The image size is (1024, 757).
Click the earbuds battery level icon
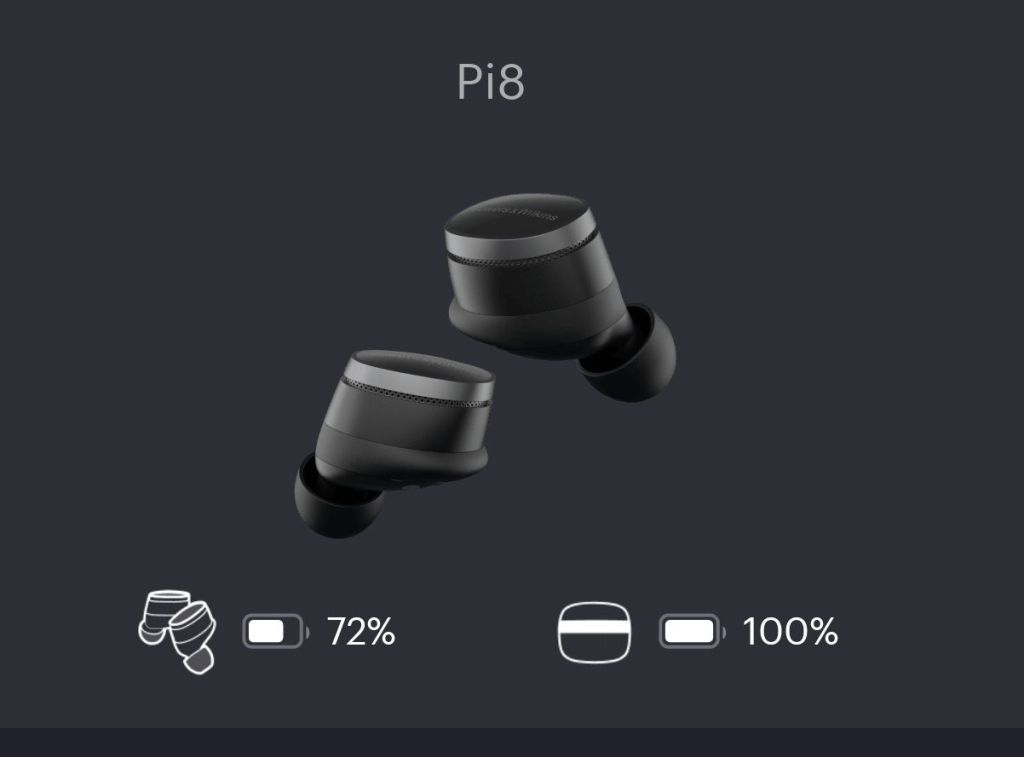pyautogui.click(x=275, y=632)
